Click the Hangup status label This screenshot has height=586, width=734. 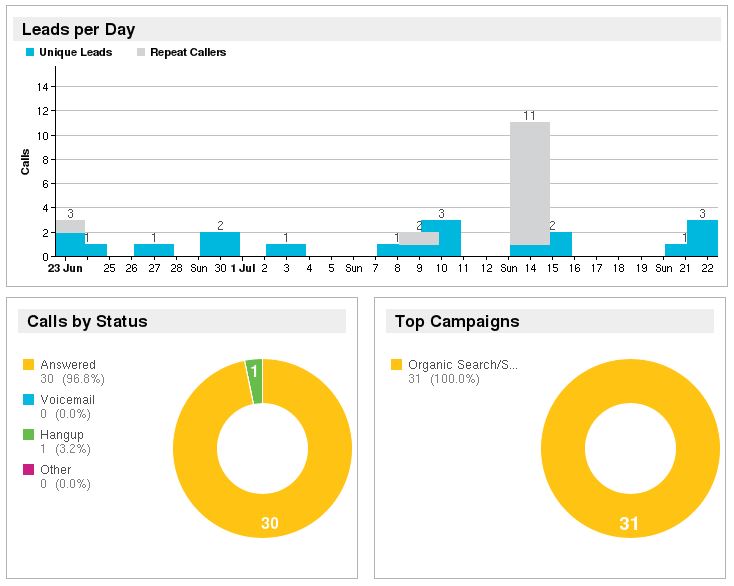(62, 435)
